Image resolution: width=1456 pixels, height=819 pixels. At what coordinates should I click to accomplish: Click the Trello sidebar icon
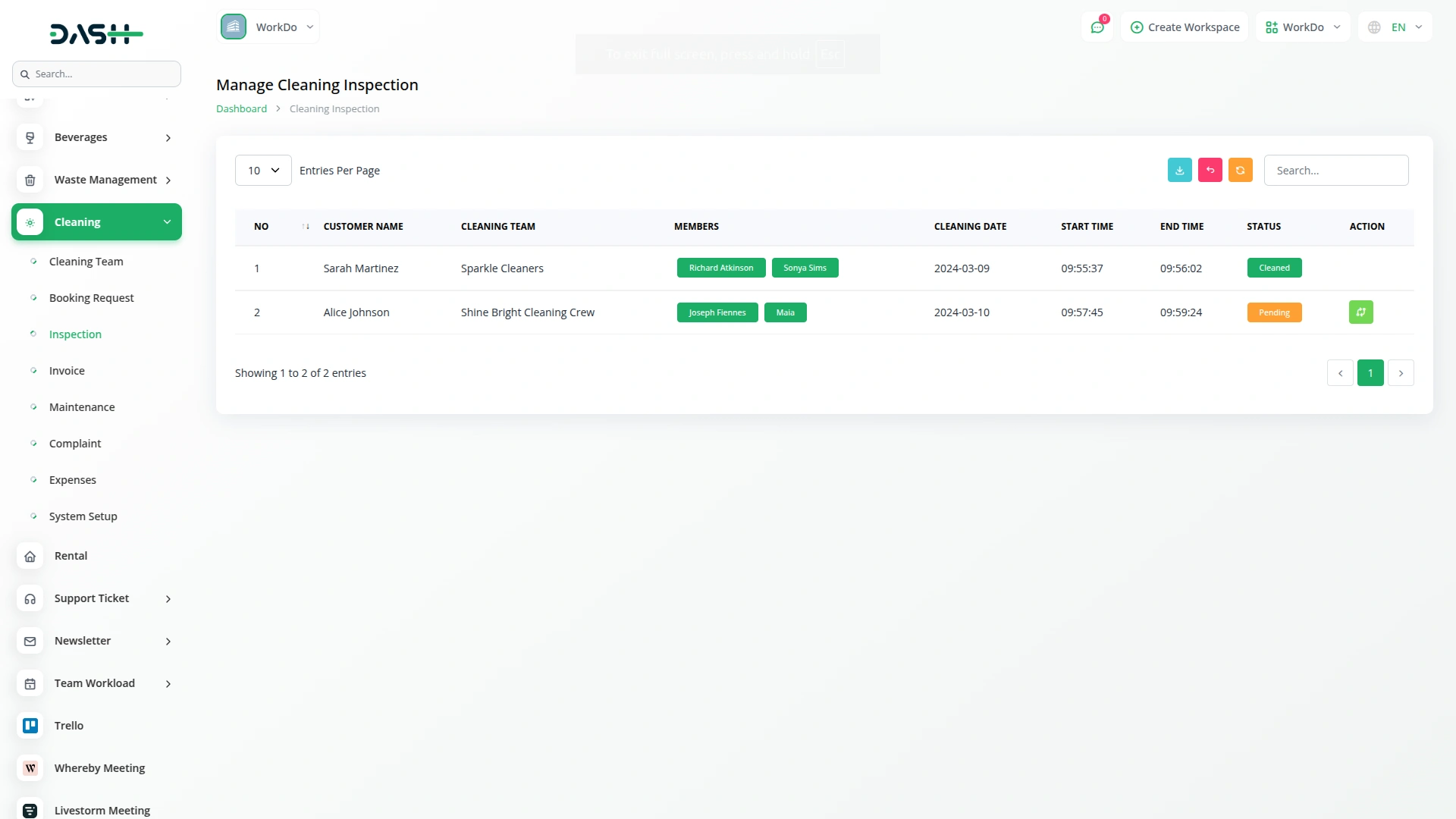point(30,726)
